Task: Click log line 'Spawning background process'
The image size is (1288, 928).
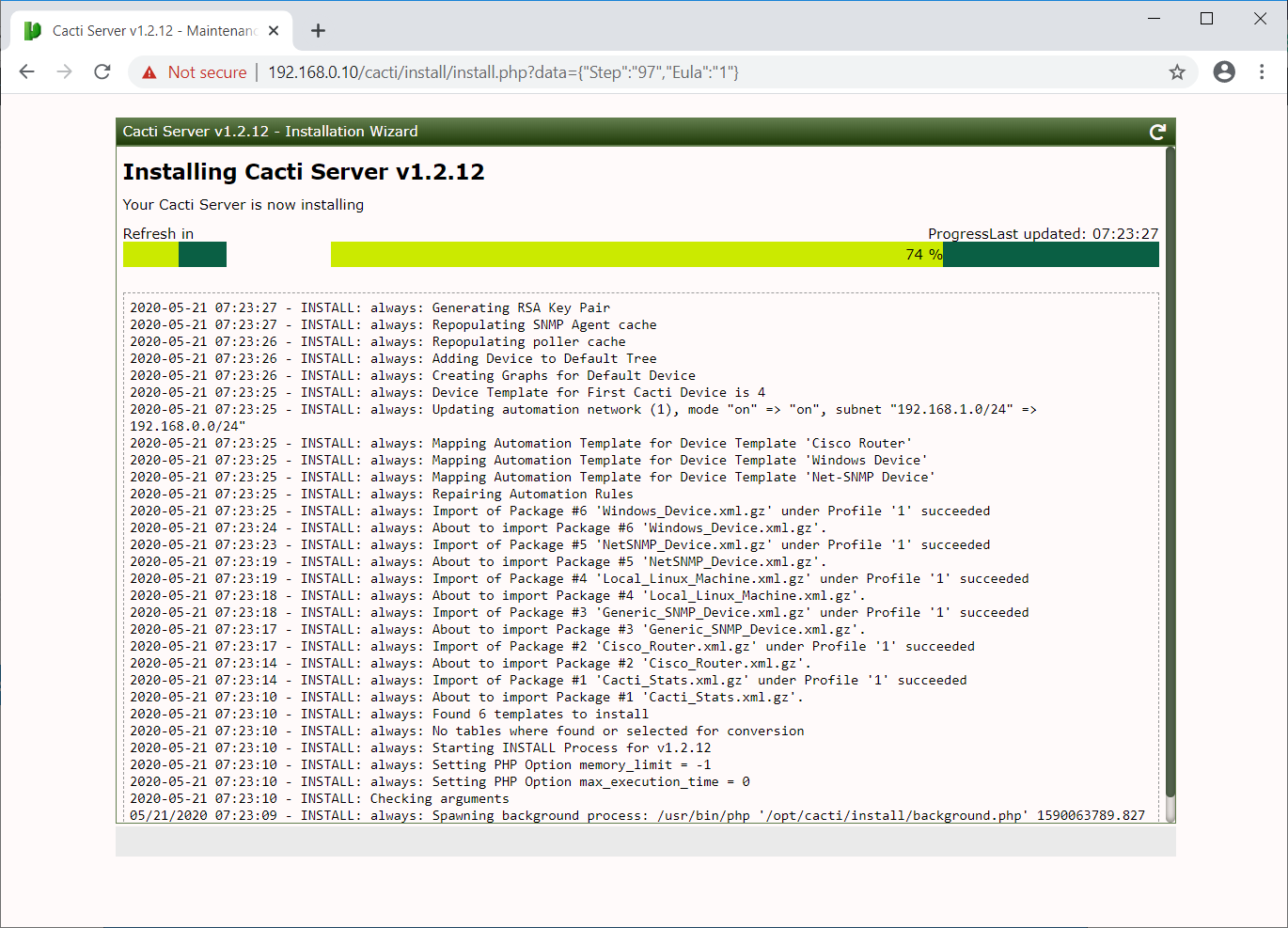Action: pyautogui.click(x=637, y=816)
